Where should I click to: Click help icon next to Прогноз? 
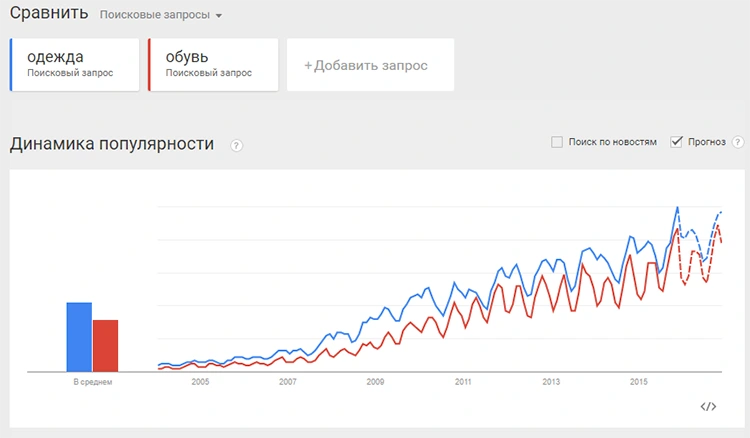tap(739, 142)
